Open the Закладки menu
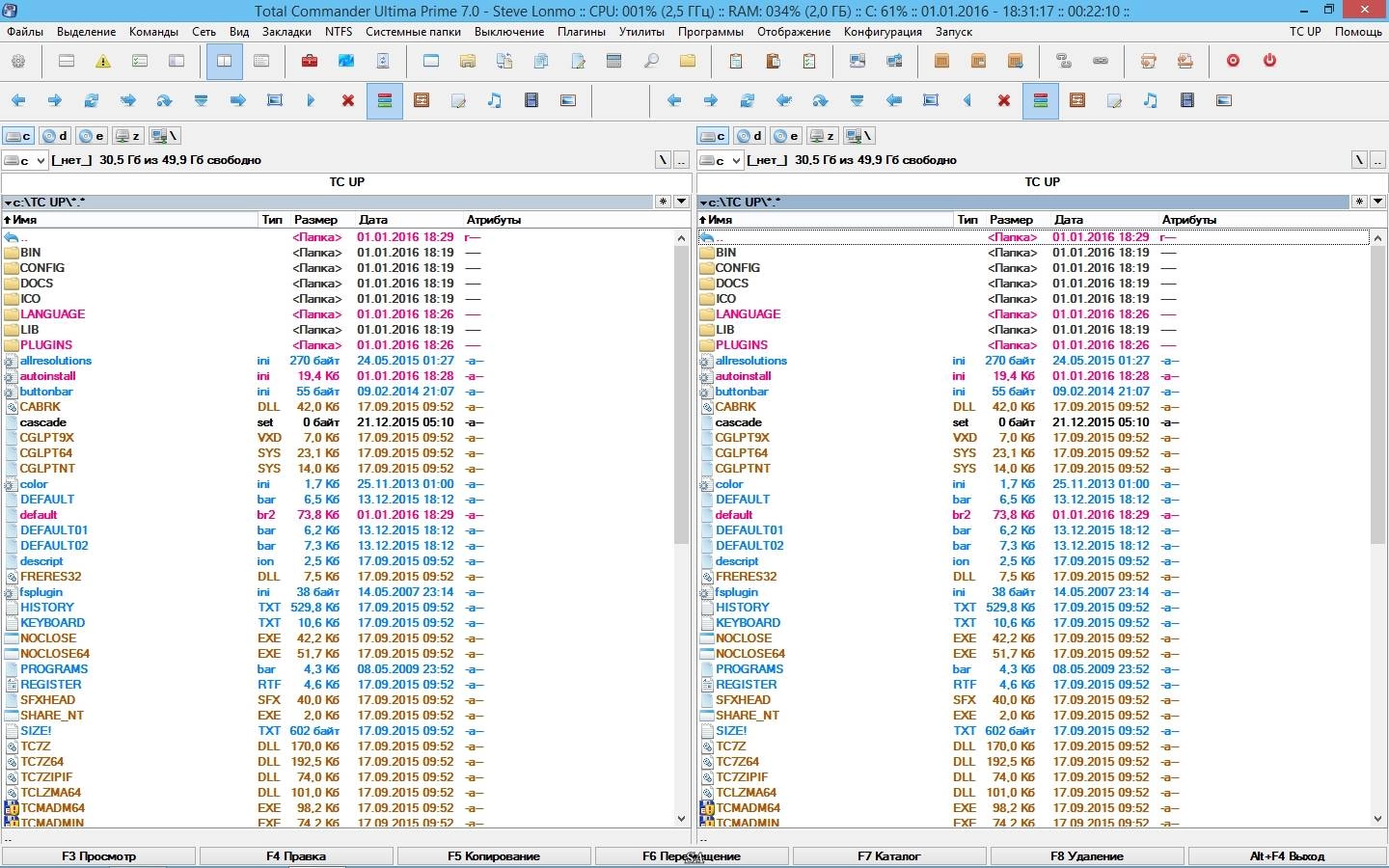Image resolution: width=1389 pixels, height=868 pixels. [x=286, y=32]
